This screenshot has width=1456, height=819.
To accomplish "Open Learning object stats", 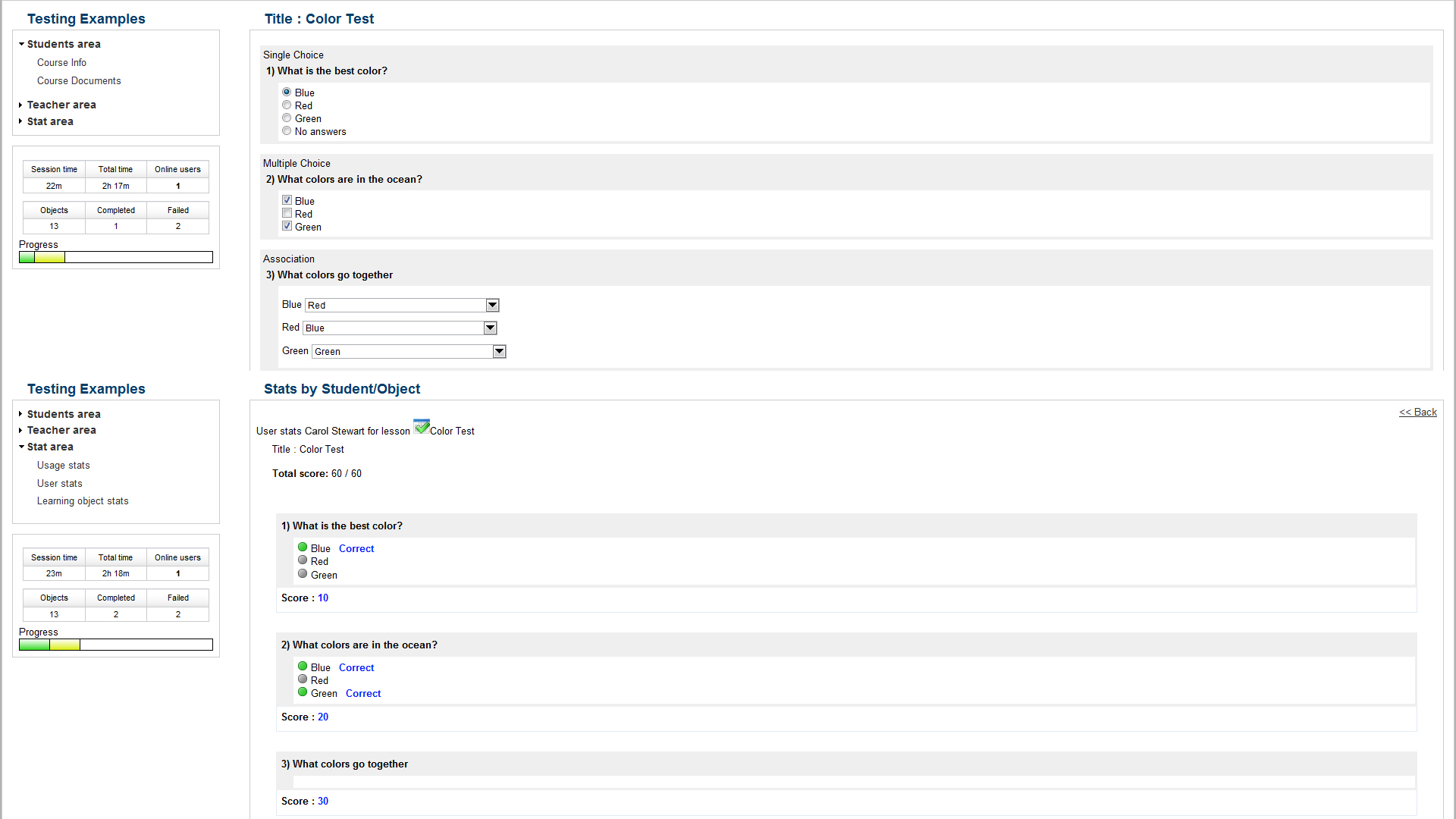I will pos(82,500).
